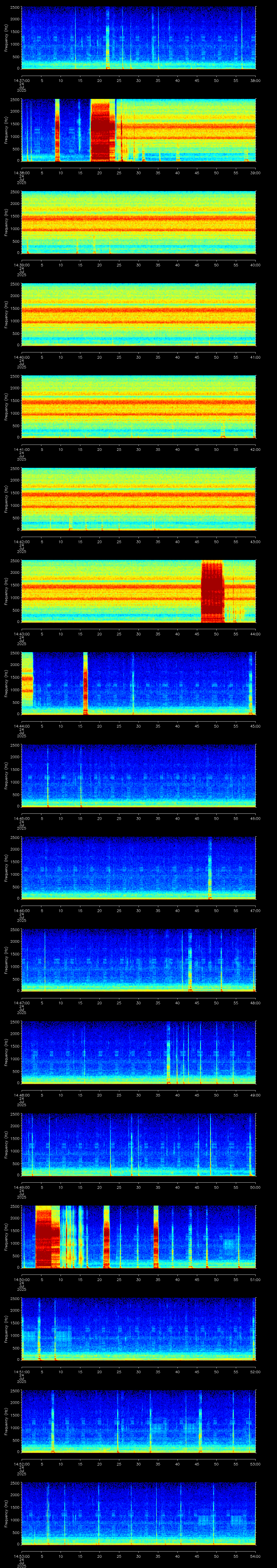The image size is (277, 1568).
Task: Click the bright streak near second 22 in 14:37:00 panel
Action: (x=108, y=38)
